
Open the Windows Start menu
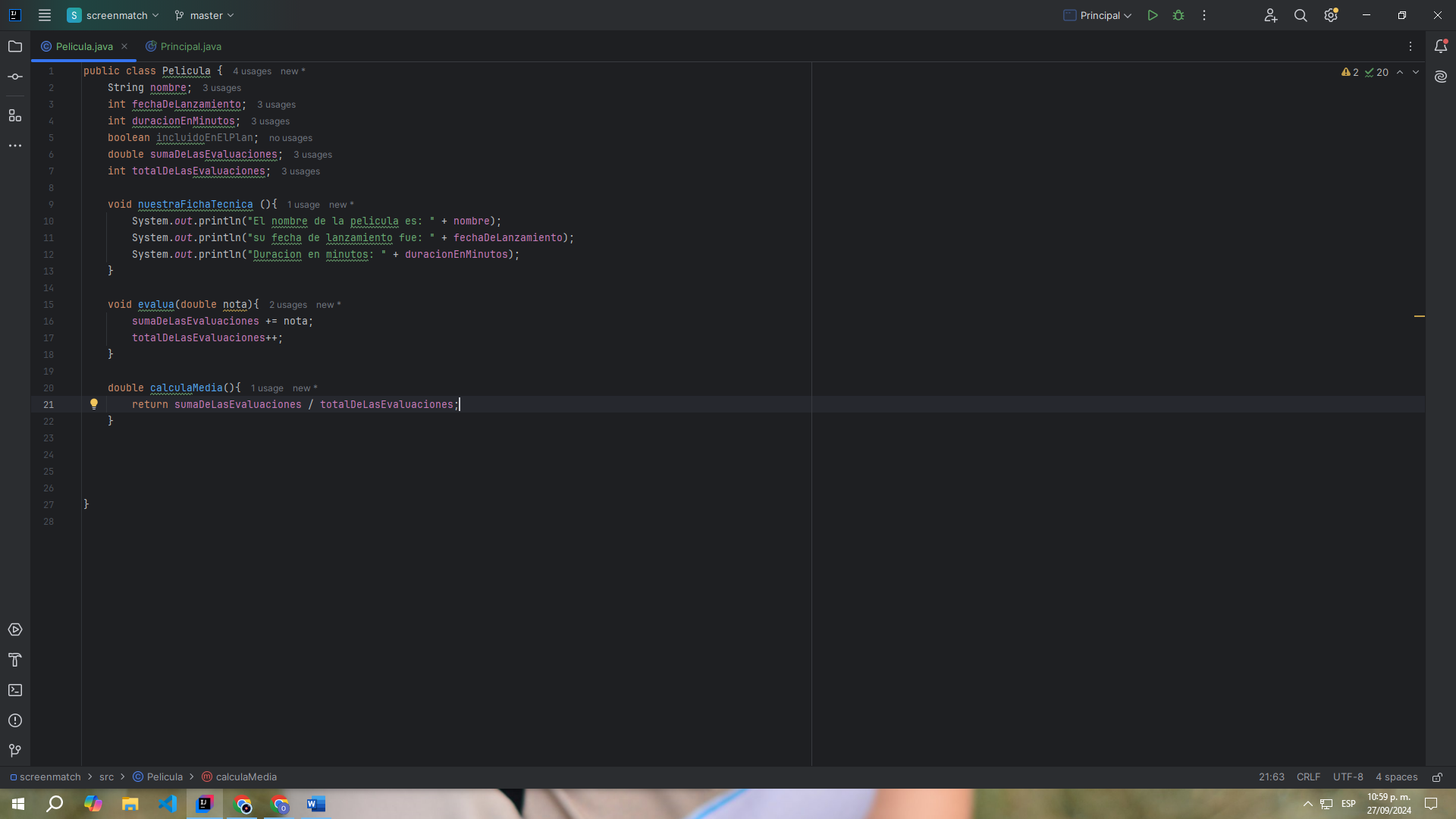(18, 804)
